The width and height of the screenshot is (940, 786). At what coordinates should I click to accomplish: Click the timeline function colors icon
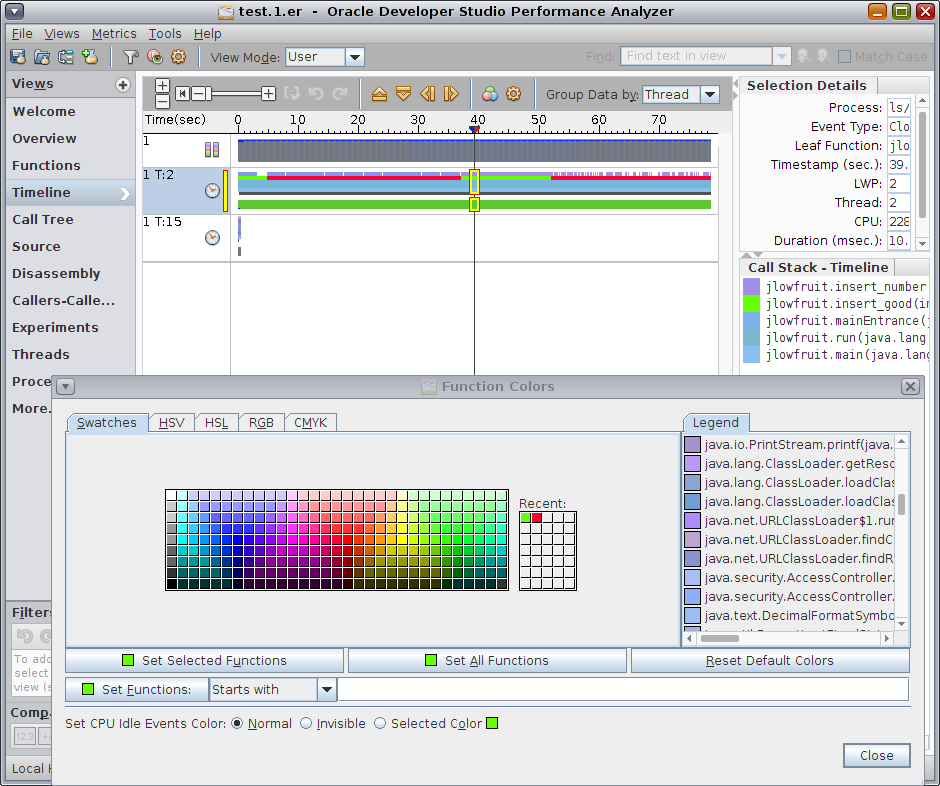tap(490, 94)
